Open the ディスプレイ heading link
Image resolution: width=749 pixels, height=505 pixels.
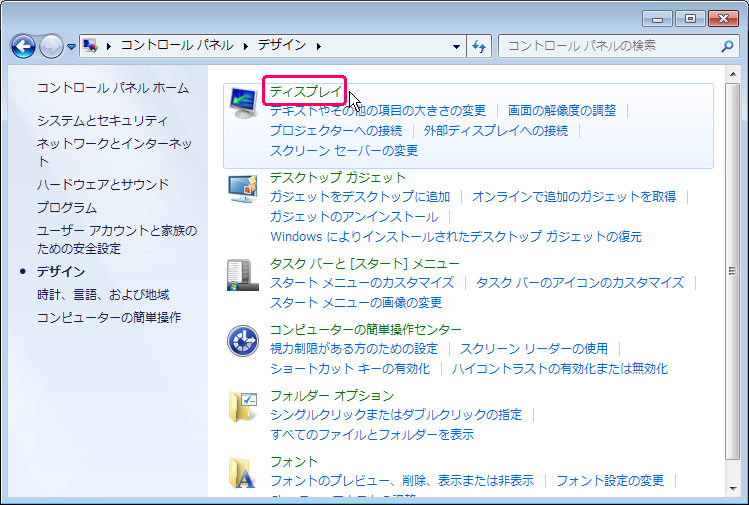click(306, 91)
